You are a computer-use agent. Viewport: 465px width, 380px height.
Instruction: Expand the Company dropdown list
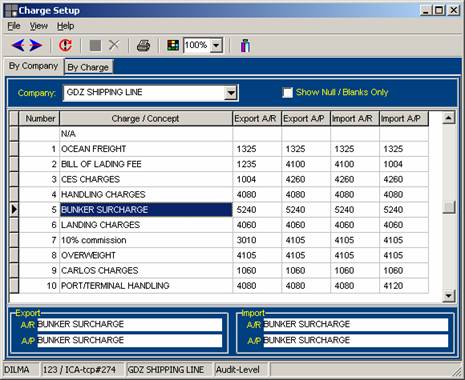[x=231, y=93]
